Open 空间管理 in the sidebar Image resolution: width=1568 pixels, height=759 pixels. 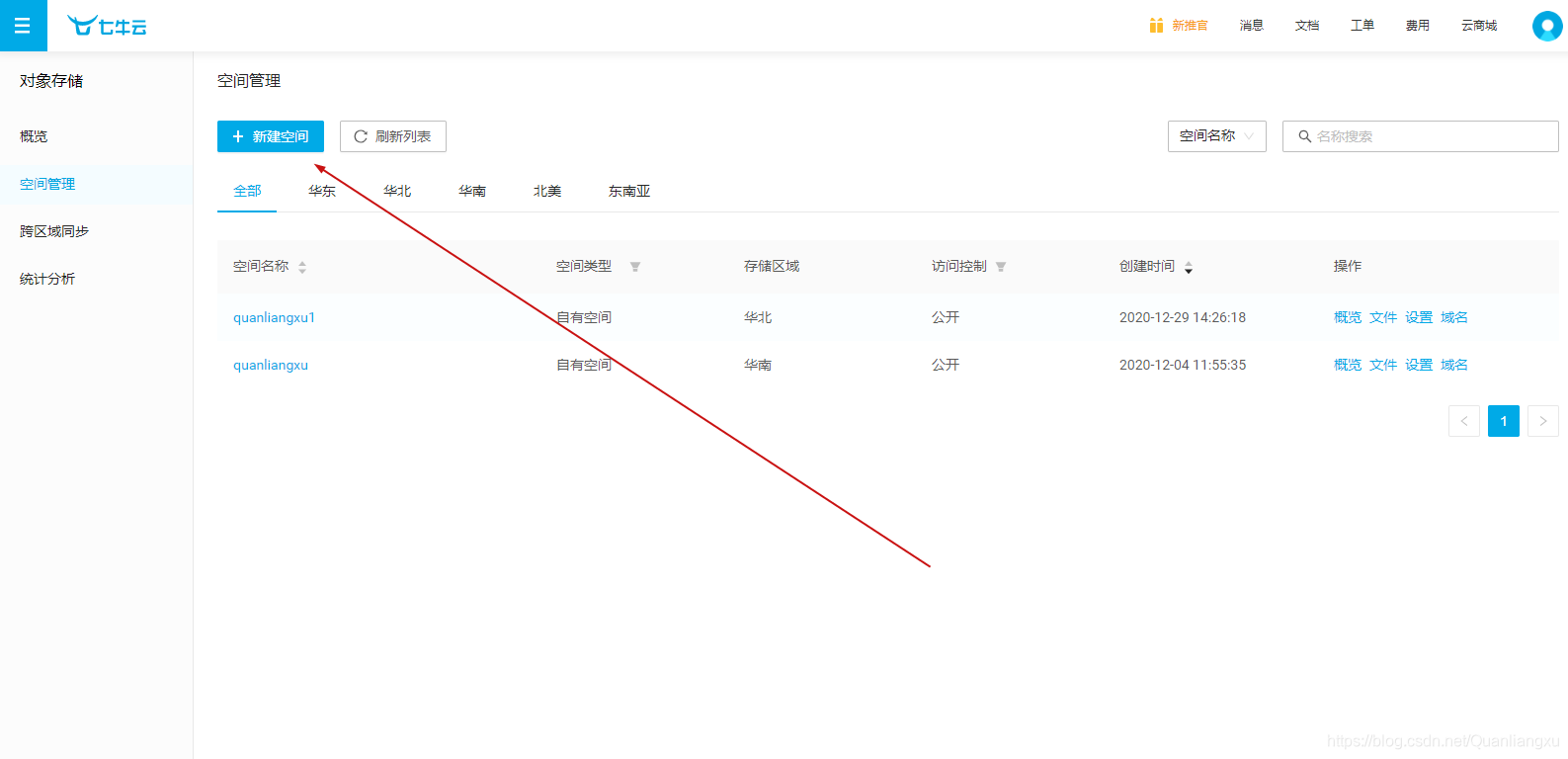click(x=96, y=184)
